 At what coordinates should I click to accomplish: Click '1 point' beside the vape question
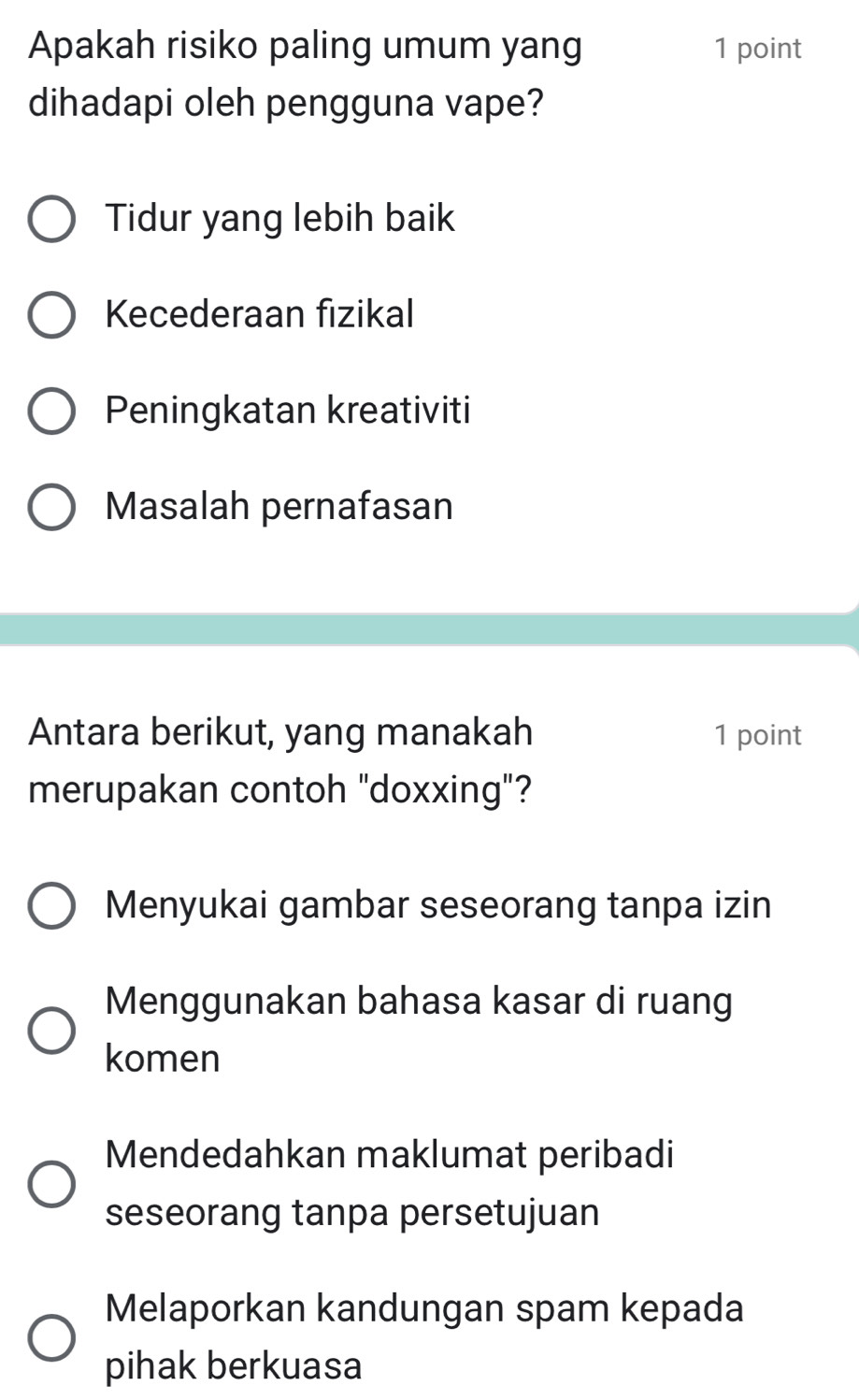coord(757,49)
